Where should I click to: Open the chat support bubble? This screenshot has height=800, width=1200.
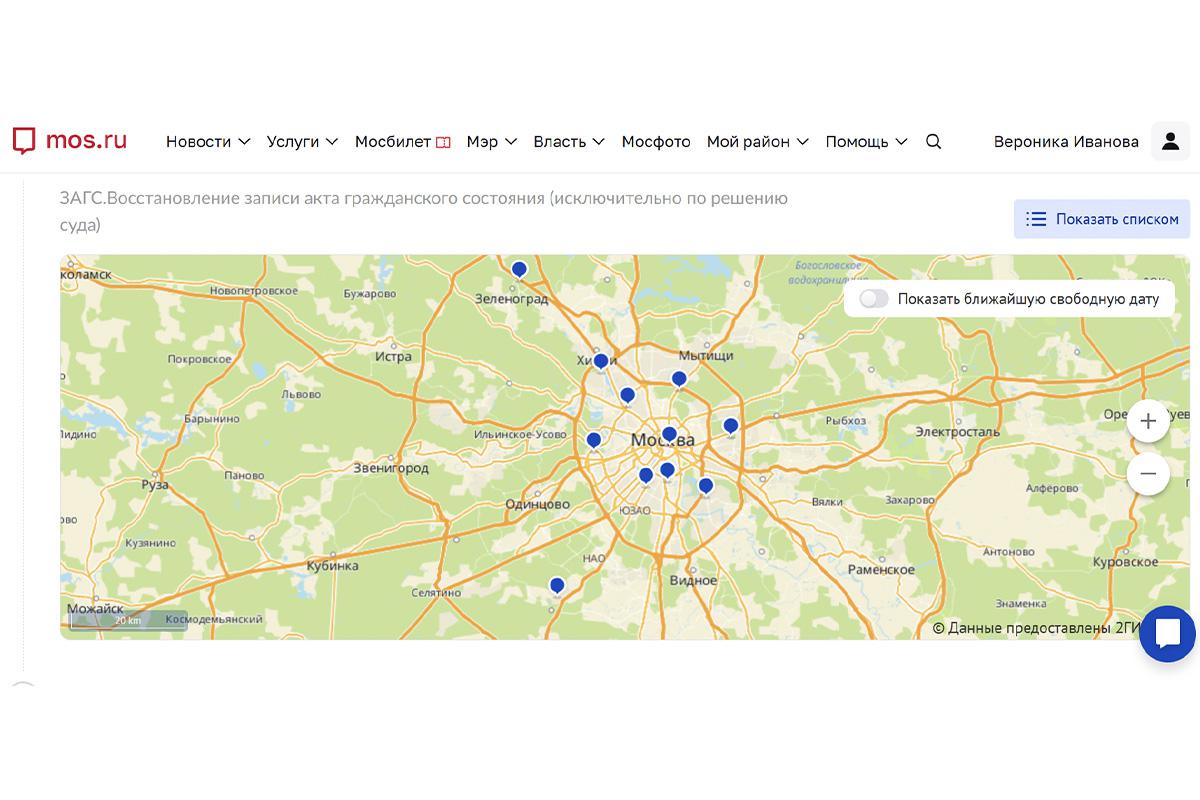[x=1167, y=633]
